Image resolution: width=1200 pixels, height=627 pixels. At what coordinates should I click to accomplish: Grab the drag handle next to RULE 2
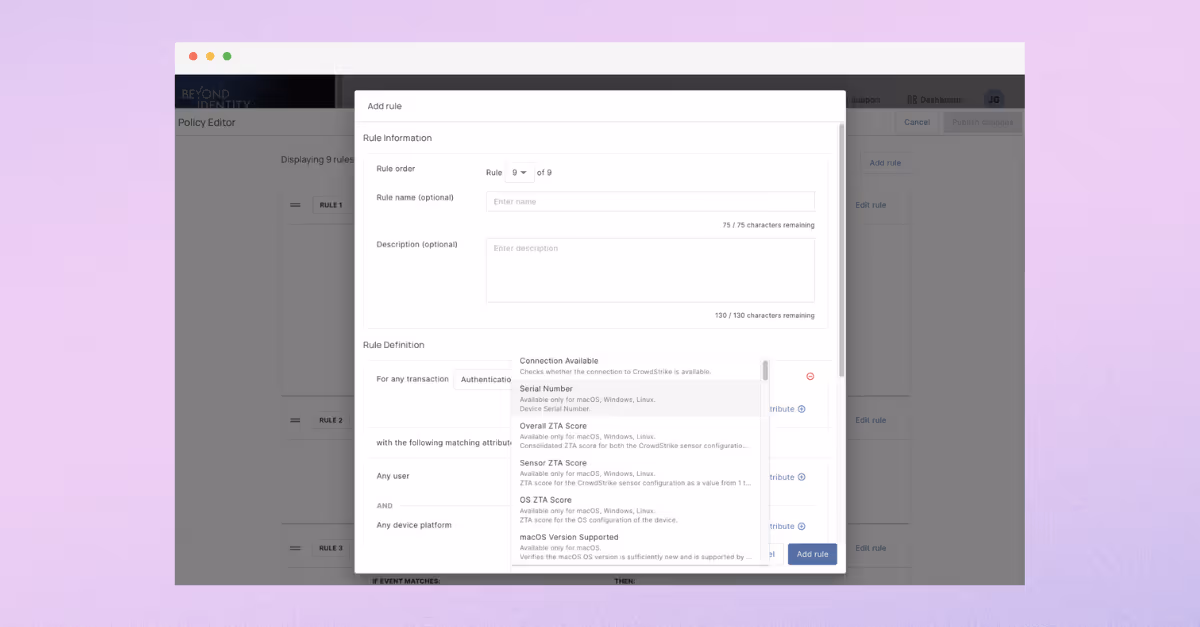tap(295, 420)
